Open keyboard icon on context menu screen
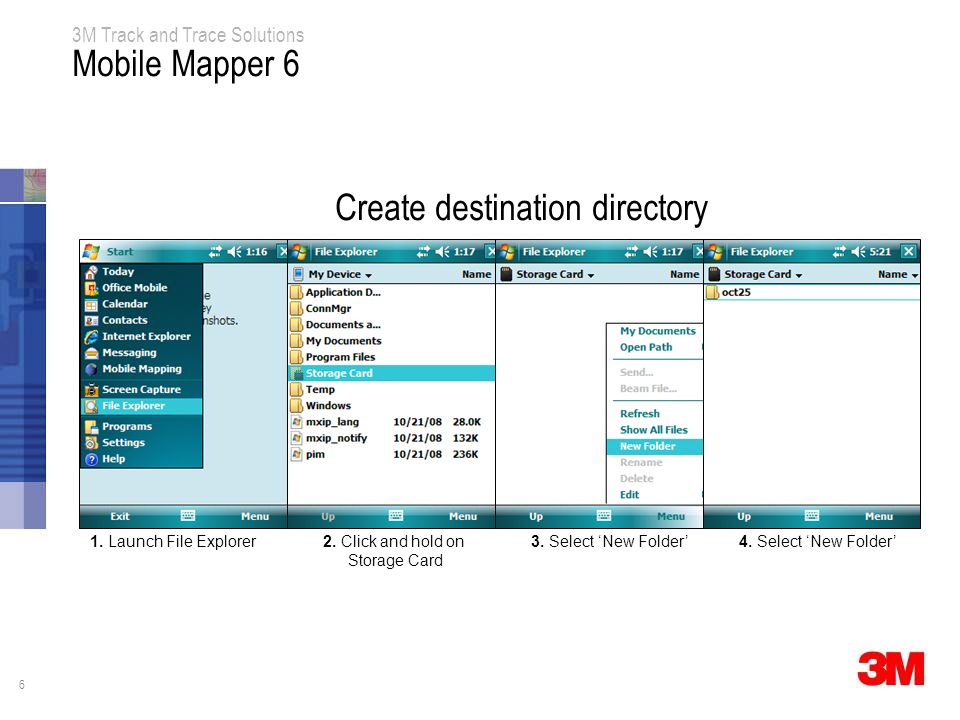Viewport: 960px width, 720px height. click(604, 516)
